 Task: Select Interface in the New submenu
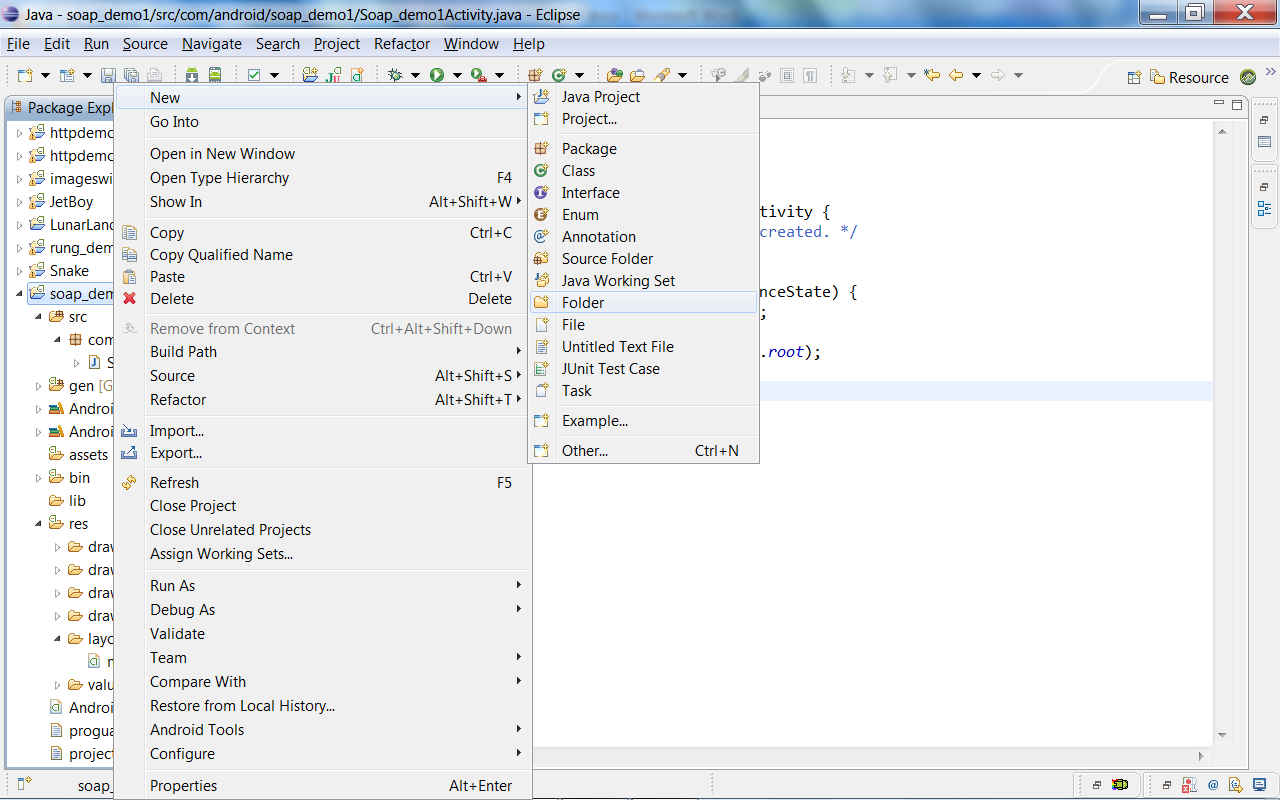tap(644, 193)
